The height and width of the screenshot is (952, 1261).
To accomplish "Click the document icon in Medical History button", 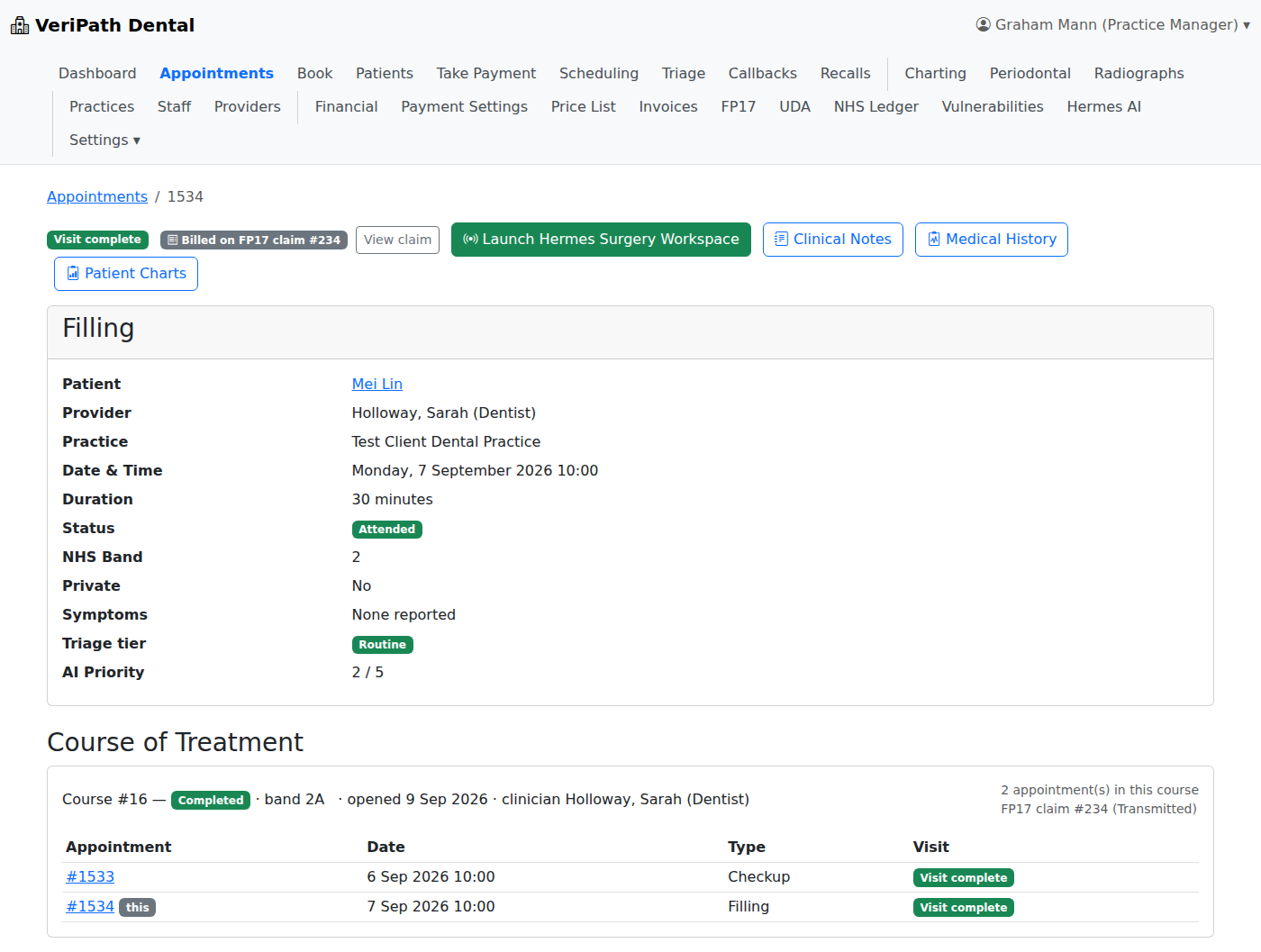I will (934, 239).
